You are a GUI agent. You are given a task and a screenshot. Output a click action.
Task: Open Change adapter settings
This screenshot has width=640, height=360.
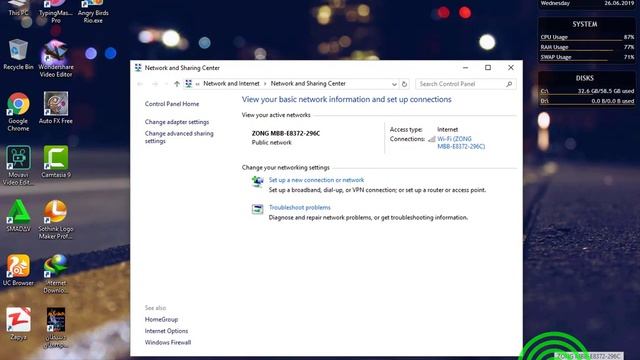click(x=177, y=122)
